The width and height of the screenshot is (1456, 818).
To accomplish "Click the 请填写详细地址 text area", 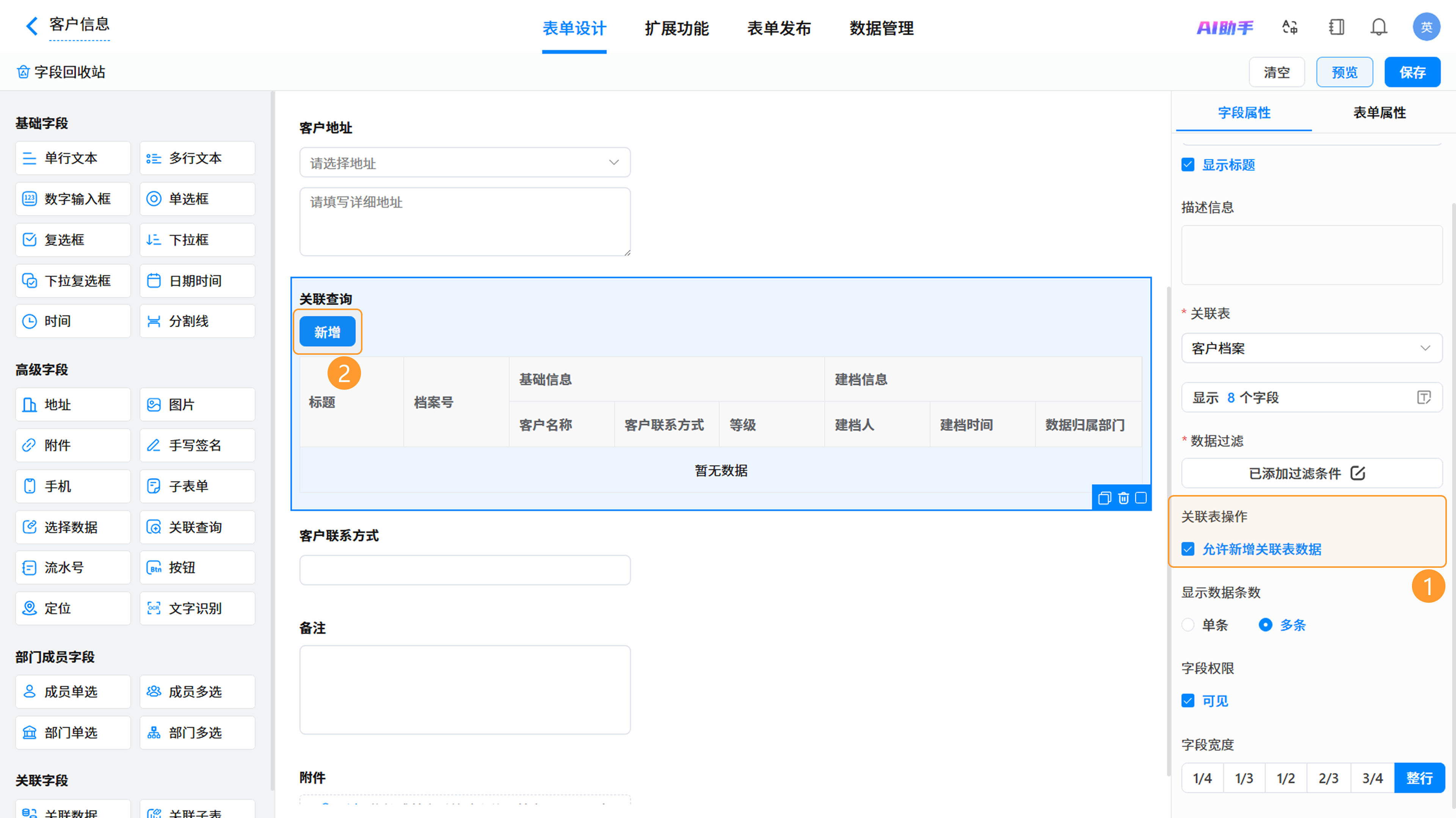I will coord(464,222).
